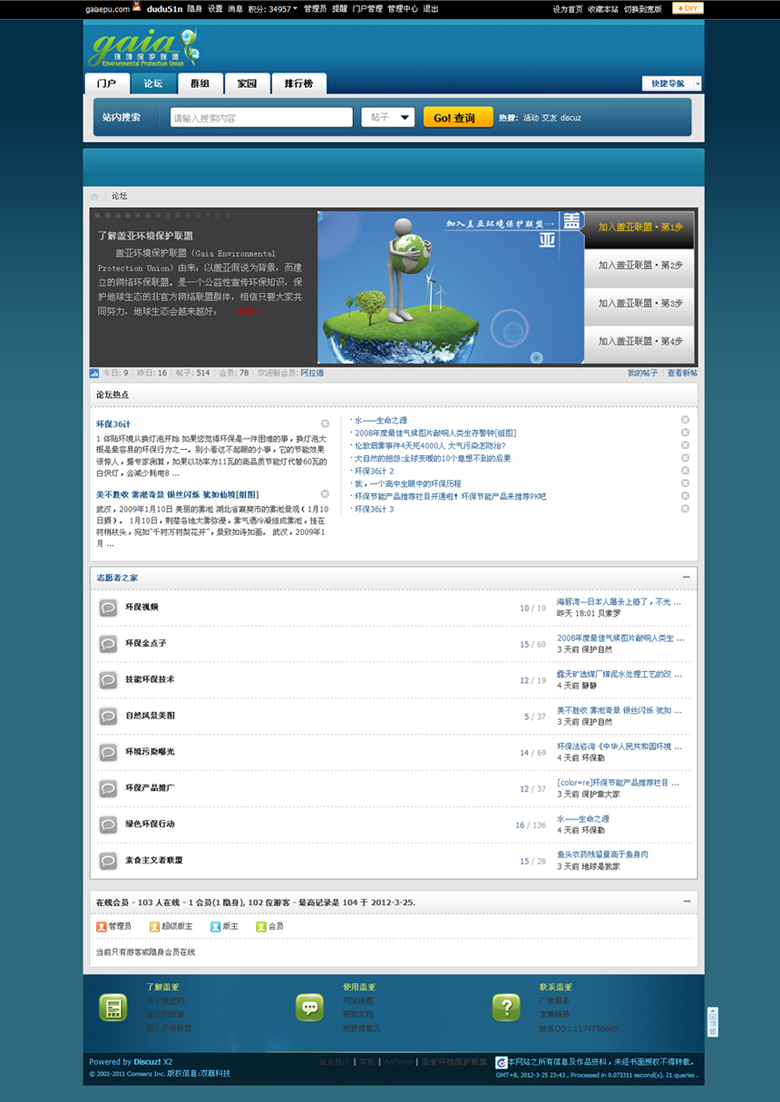Open the 环保产品推广 forum bubble icon
The height and width of the screenshot is (1102, 780).
pos(108,789)
